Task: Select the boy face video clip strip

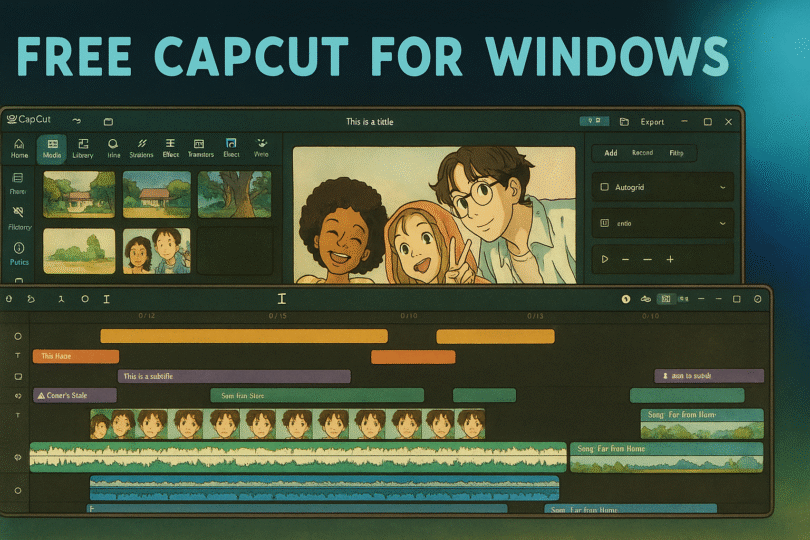Action: pyautogui.click(x=288, y=424)
